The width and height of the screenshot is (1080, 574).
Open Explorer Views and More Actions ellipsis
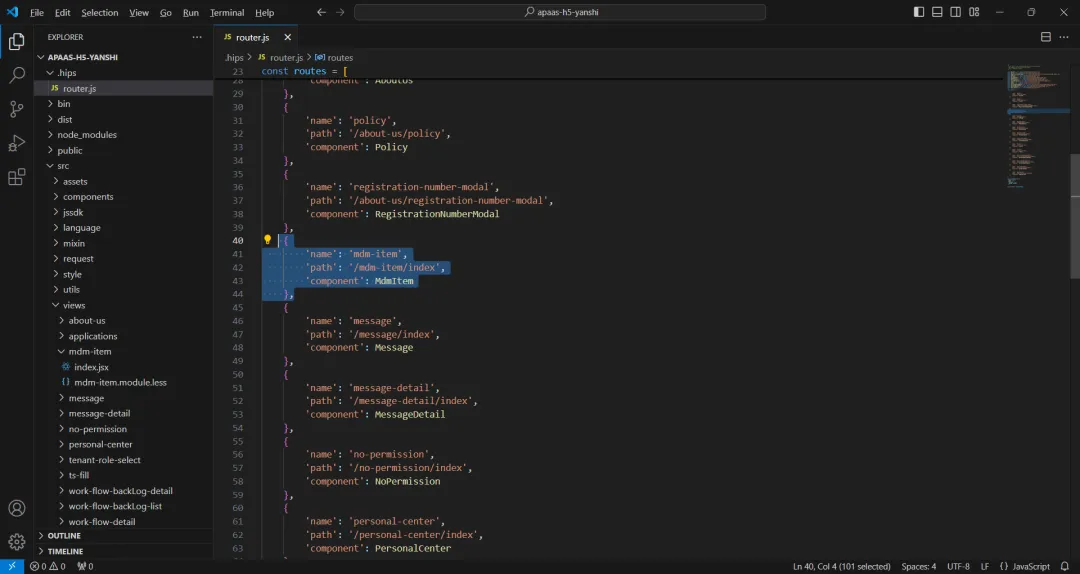(197, 37)
